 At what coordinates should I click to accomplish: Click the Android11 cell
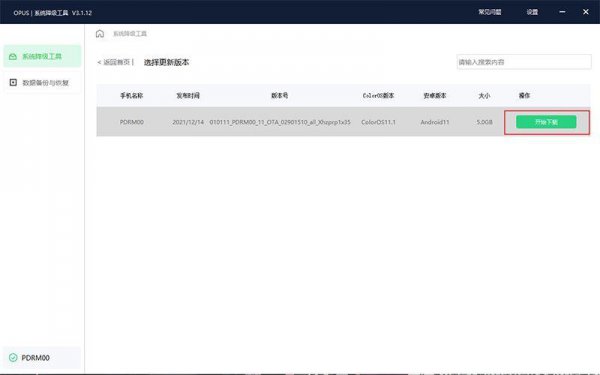[x=435, y=122]
